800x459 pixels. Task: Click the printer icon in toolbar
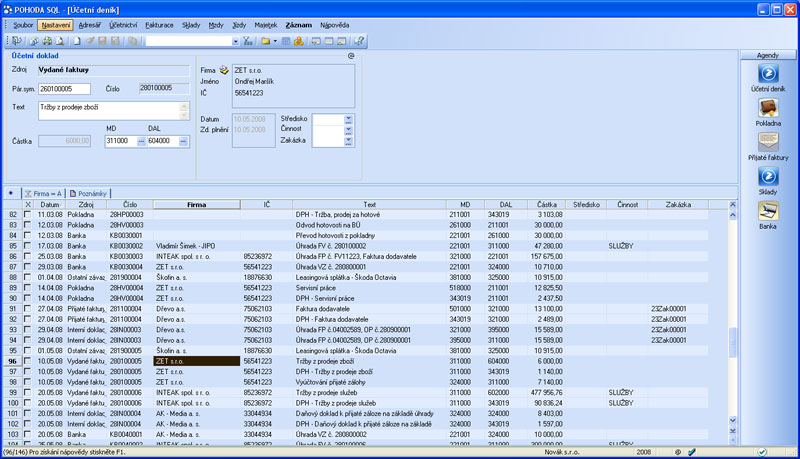(47, 41)
